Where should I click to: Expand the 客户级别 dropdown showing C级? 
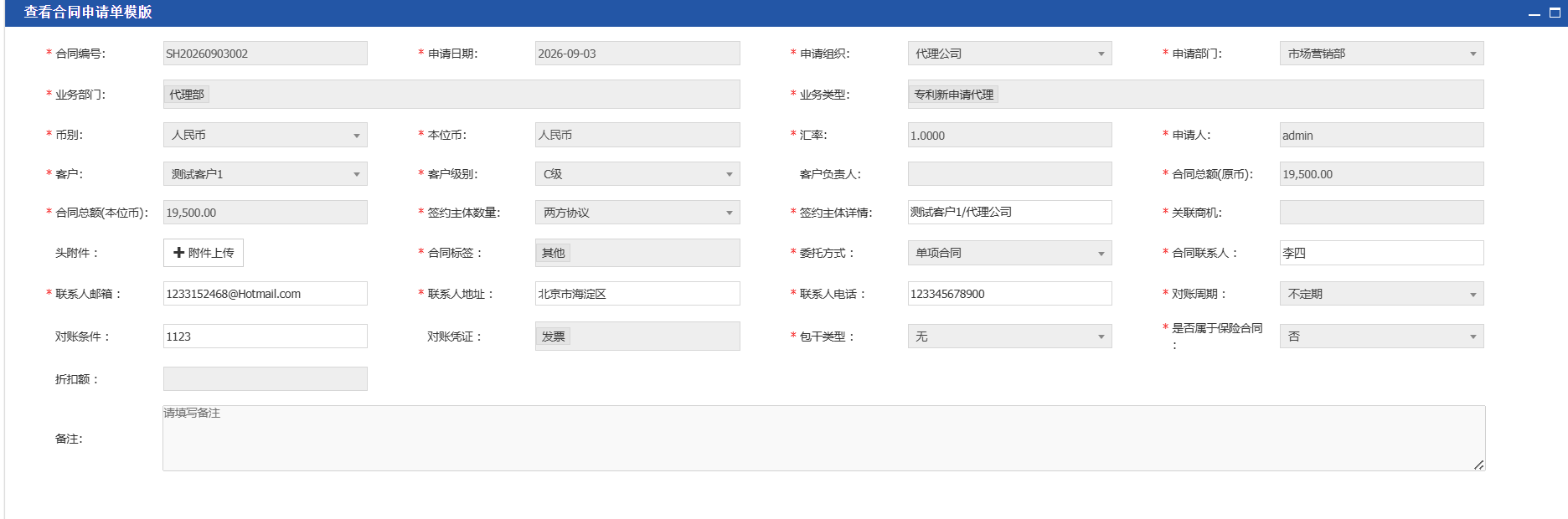tap(637, 174)
